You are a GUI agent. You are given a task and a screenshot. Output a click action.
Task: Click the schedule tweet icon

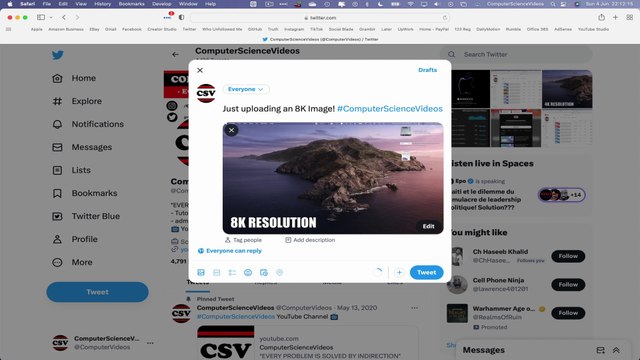click(x=264, y=272)
